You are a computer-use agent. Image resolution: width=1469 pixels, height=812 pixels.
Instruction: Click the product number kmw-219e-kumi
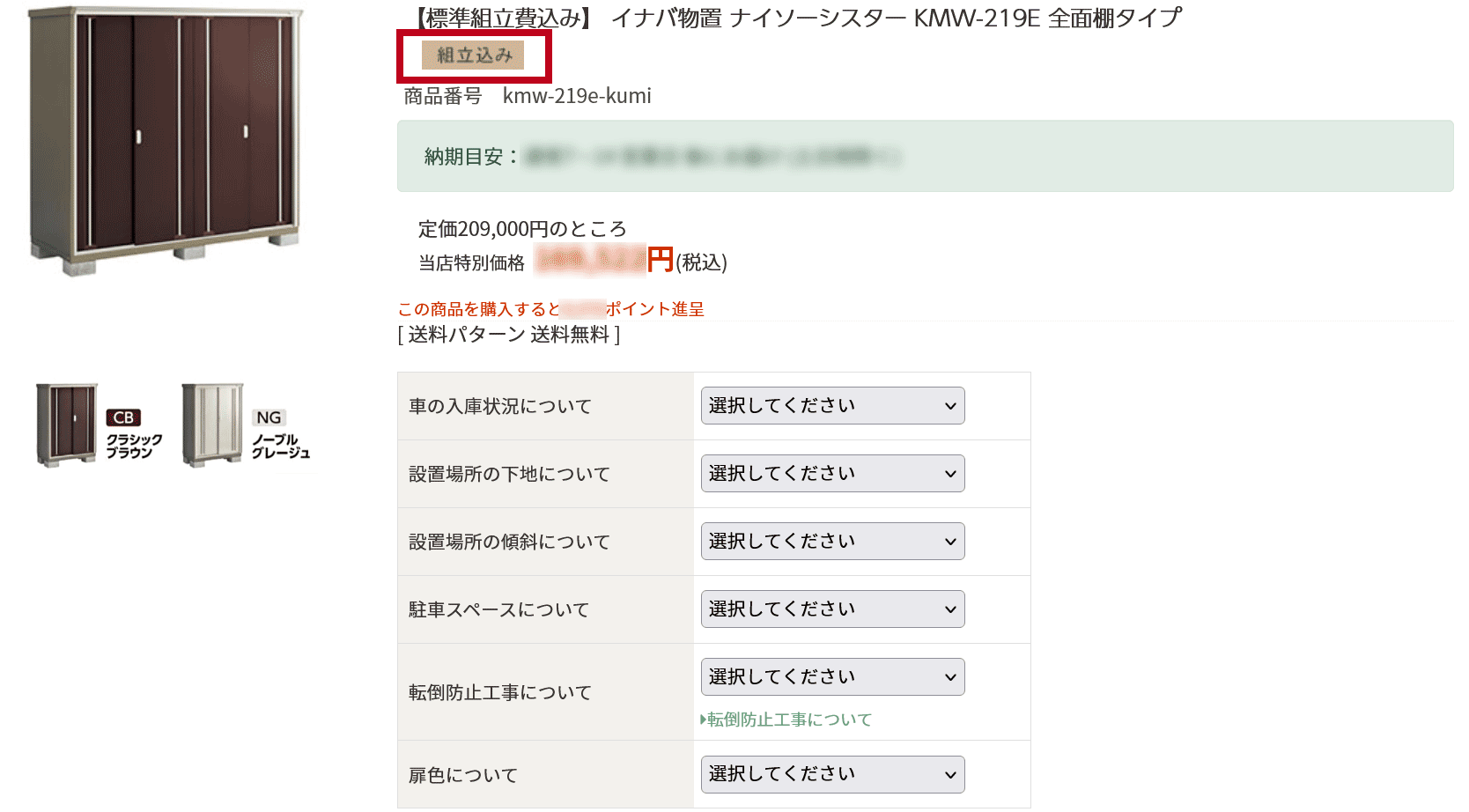coord(577,96)
